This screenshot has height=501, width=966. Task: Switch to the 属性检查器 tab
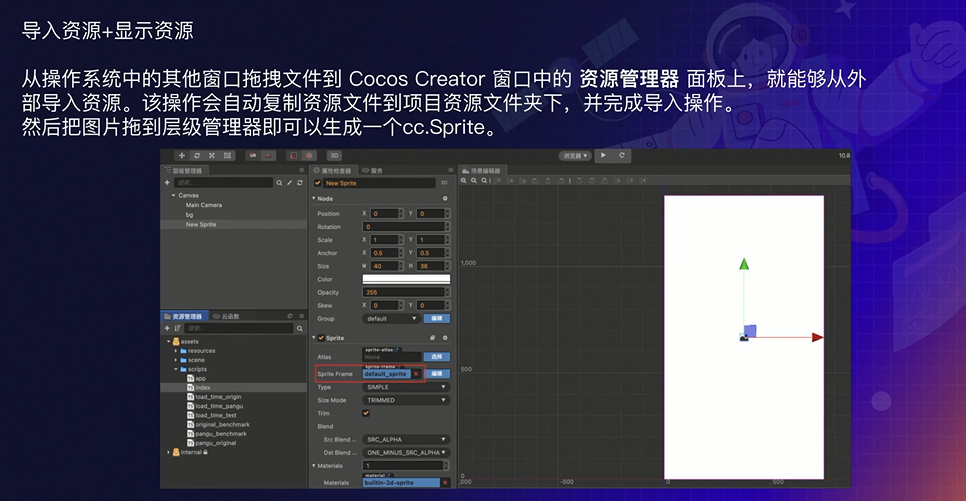pyautogui.click(x=333, y=171)
